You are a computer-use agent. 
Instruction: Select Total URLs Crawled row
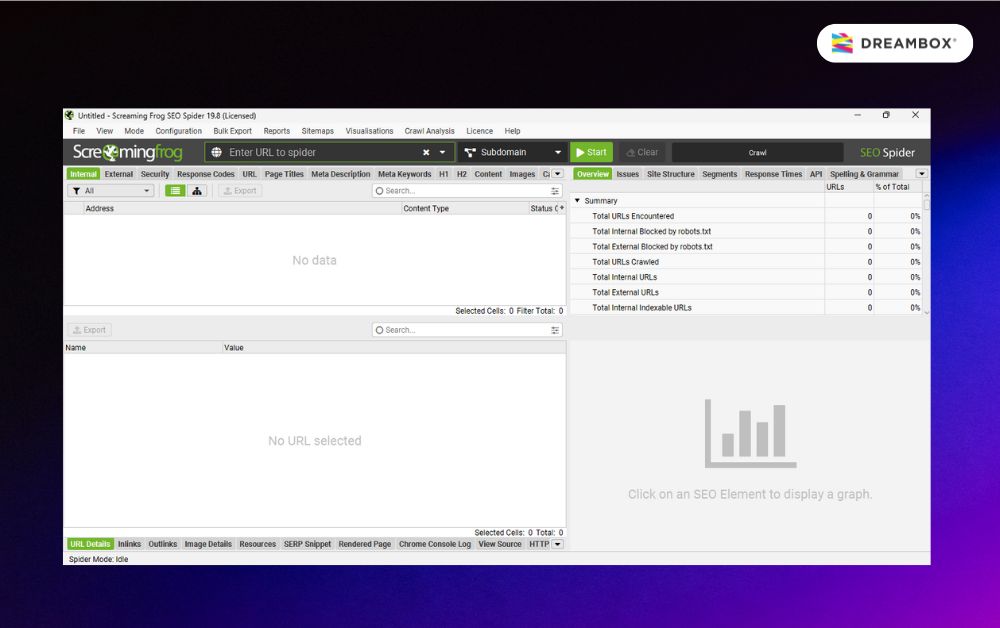[x=746, y=262]
